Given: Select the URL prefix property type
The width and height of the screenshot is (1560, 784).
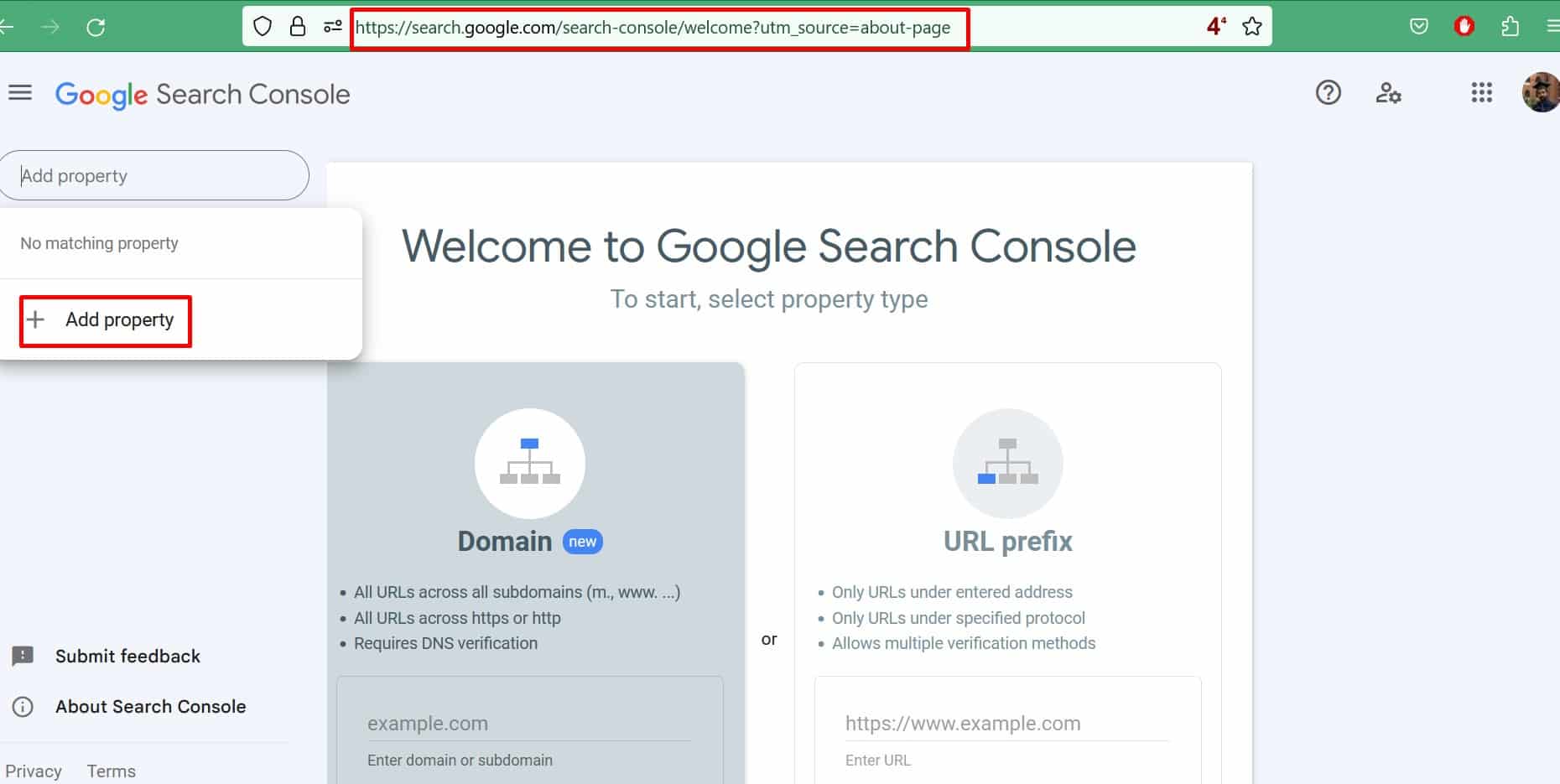Looking at the screenshot, I should click(x=1007, y=541).
